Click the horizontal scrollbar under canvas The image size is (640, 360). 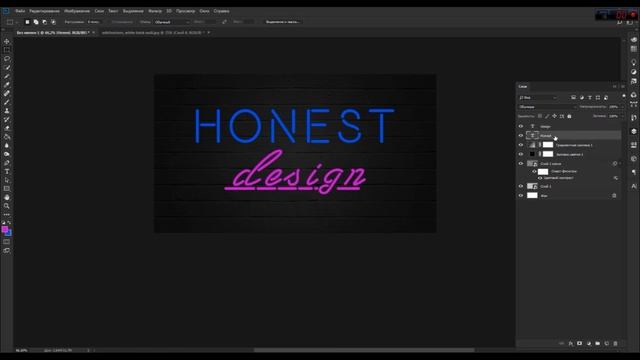364,350
